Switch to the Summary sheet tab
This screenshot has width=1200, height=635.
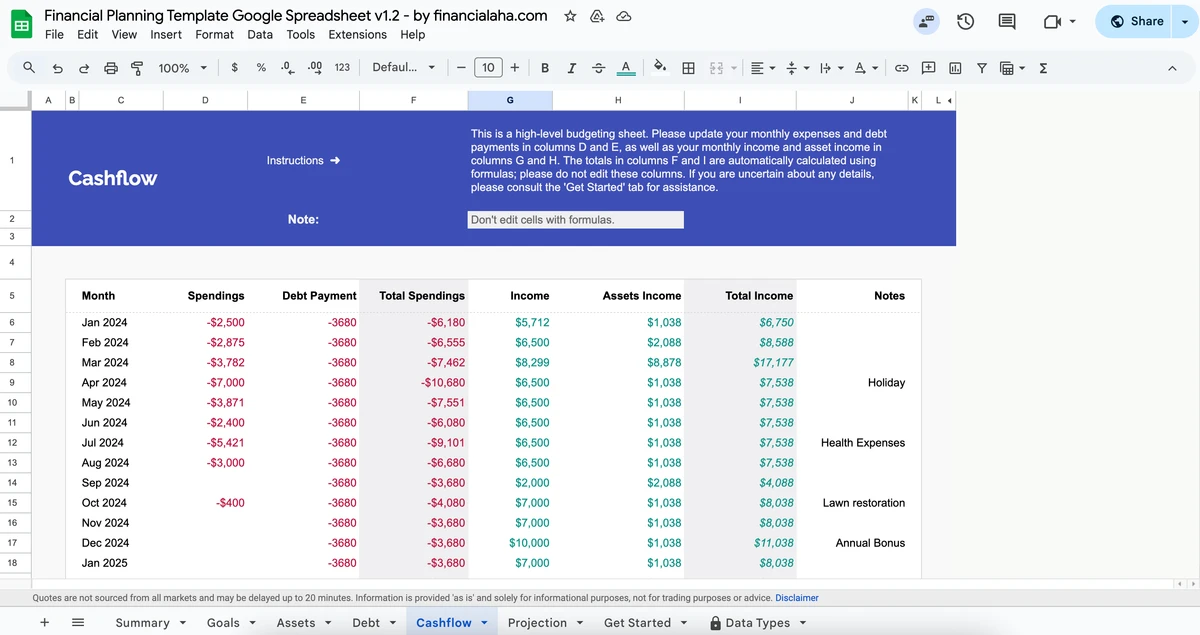(142, 622)
